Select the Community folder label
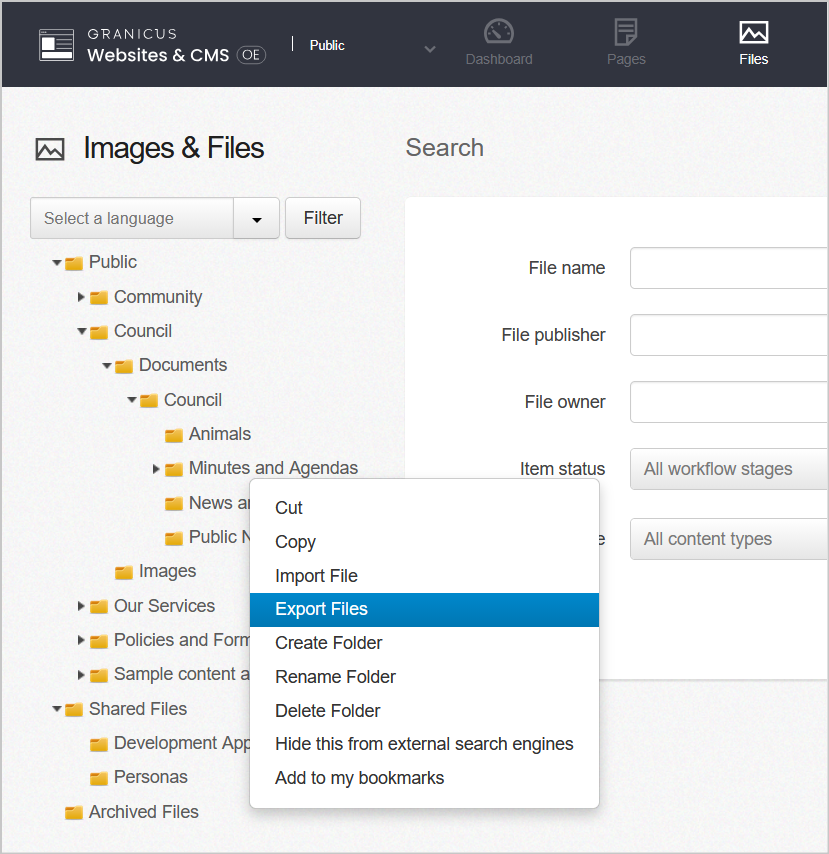 (158, 297)
